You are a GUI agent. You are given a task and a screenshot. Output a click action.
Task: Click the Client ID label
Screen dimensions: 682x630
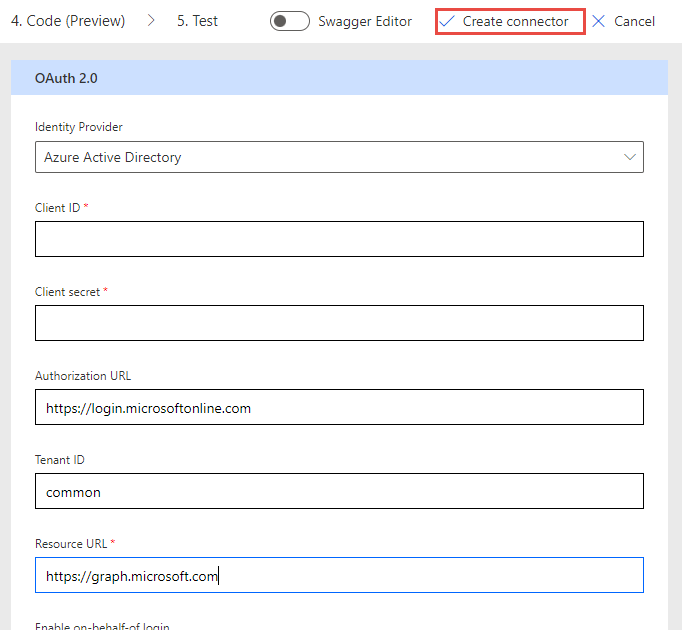57,208
